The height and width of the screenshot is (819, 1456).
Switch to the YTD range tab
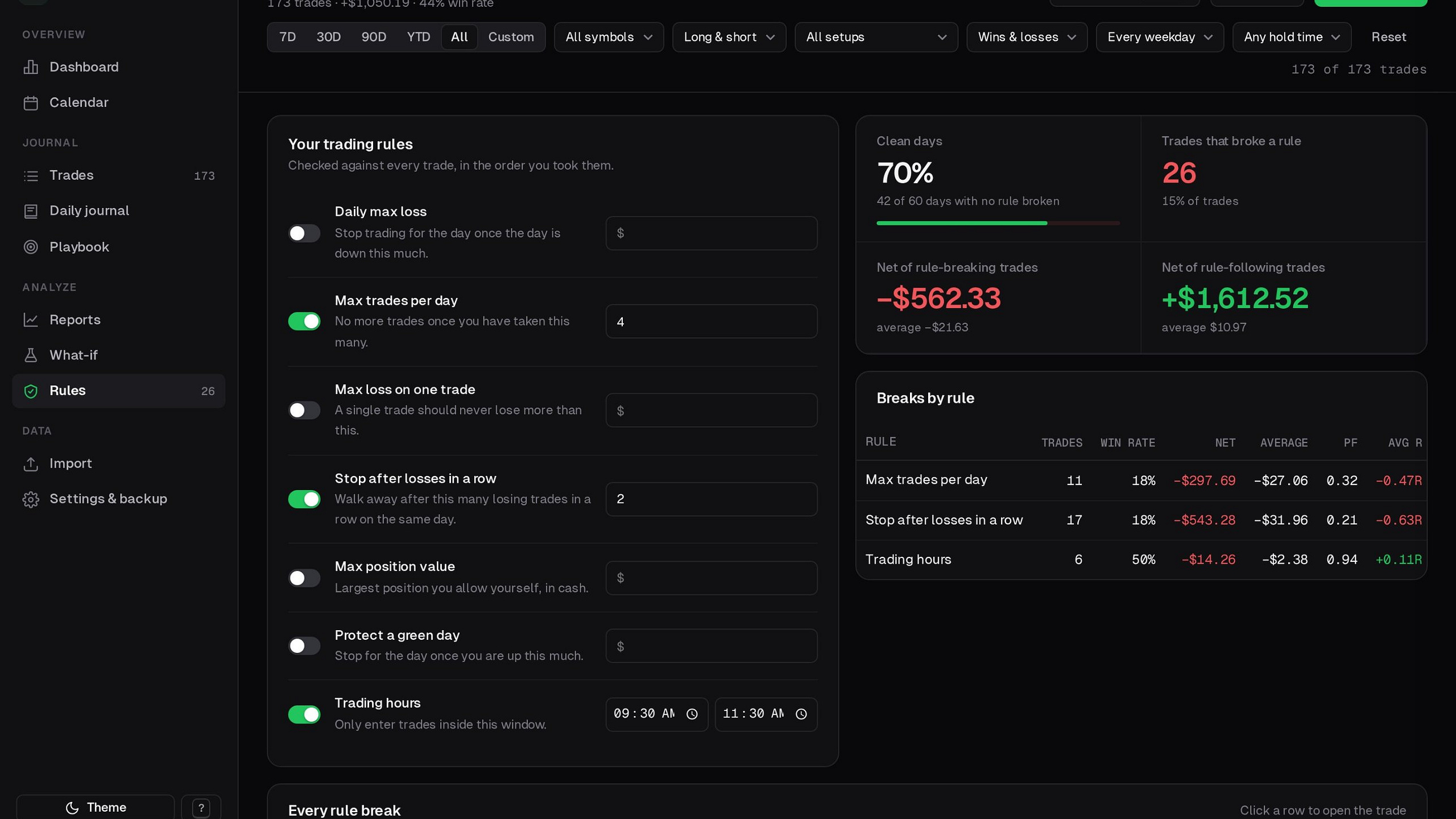point(418,37)
